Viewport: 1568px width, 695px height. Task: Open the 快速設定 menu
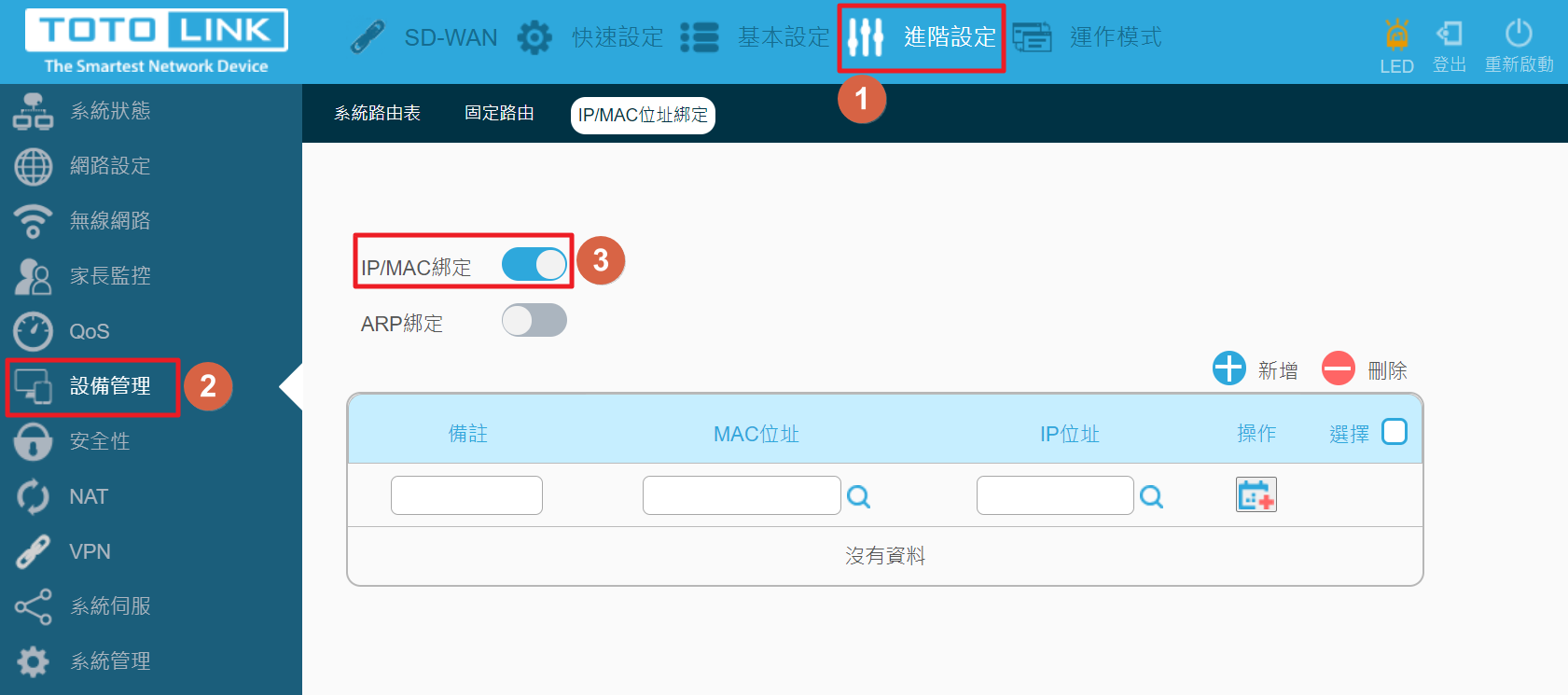coord(618,37)
